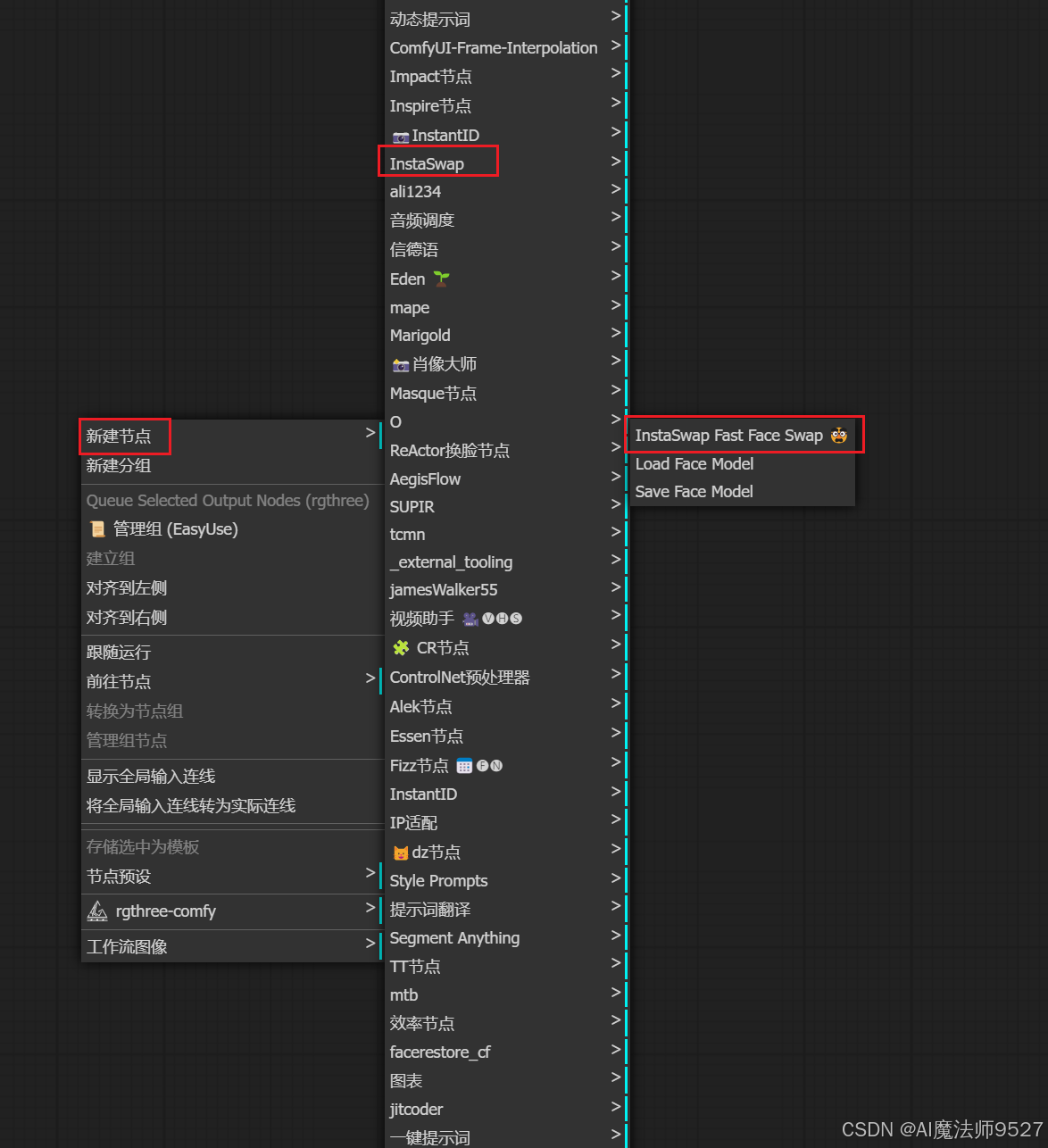Screen dimensions: 1048x1148
Task: Click calendar icon beside Fizz节点
Action: (x=464, y=766)
